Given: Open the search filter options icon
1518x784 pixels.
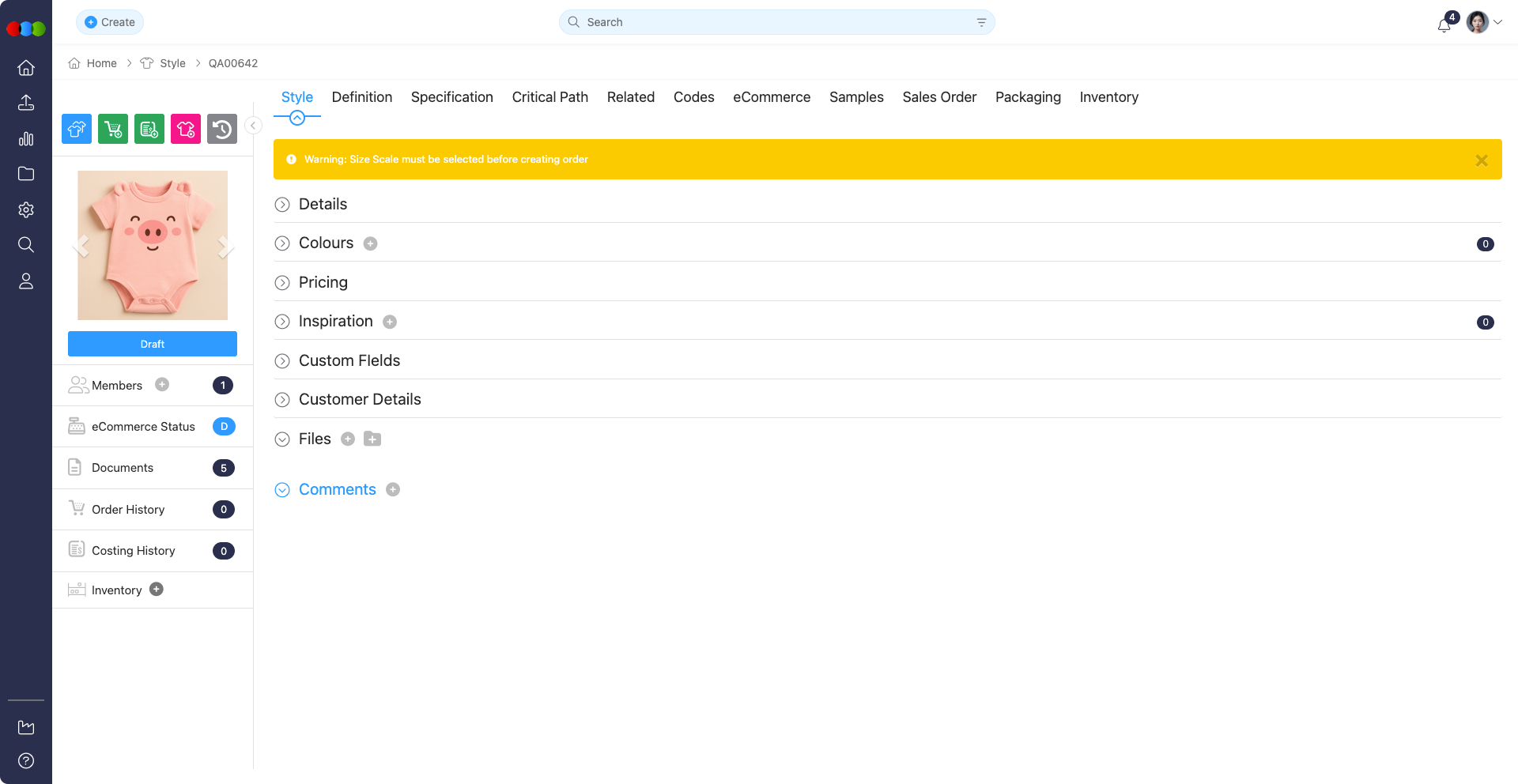Looking at the screenshot, I should [981, 22].
